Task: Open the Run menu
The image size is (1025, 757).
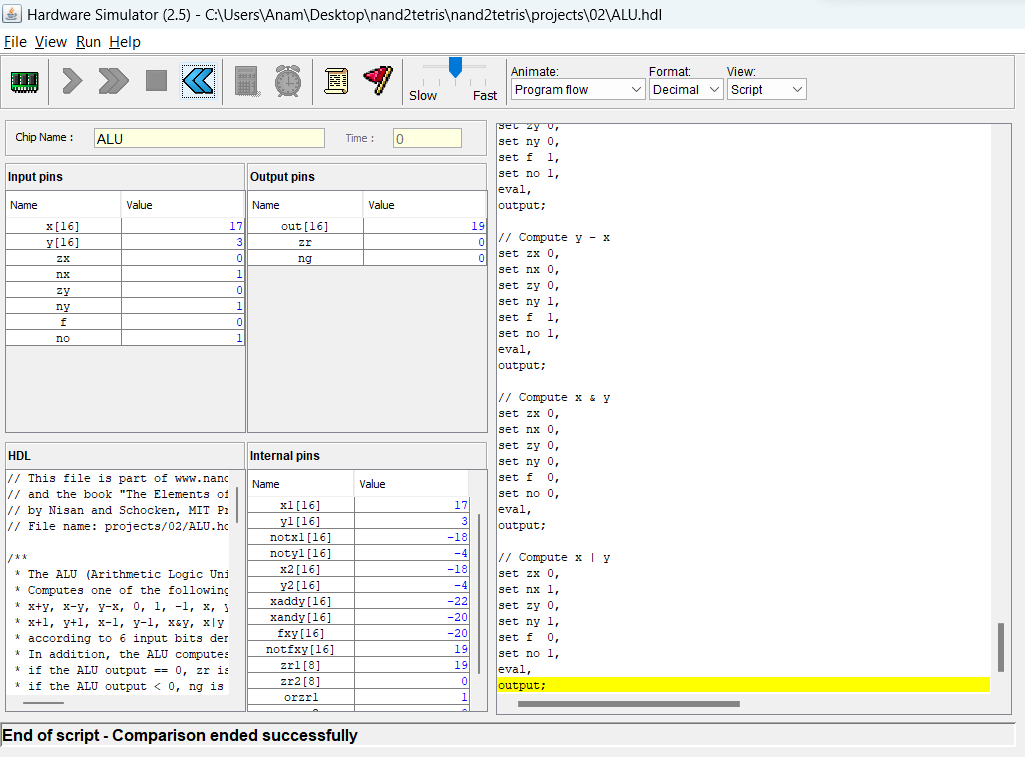Action: click(x=88, y=42)
